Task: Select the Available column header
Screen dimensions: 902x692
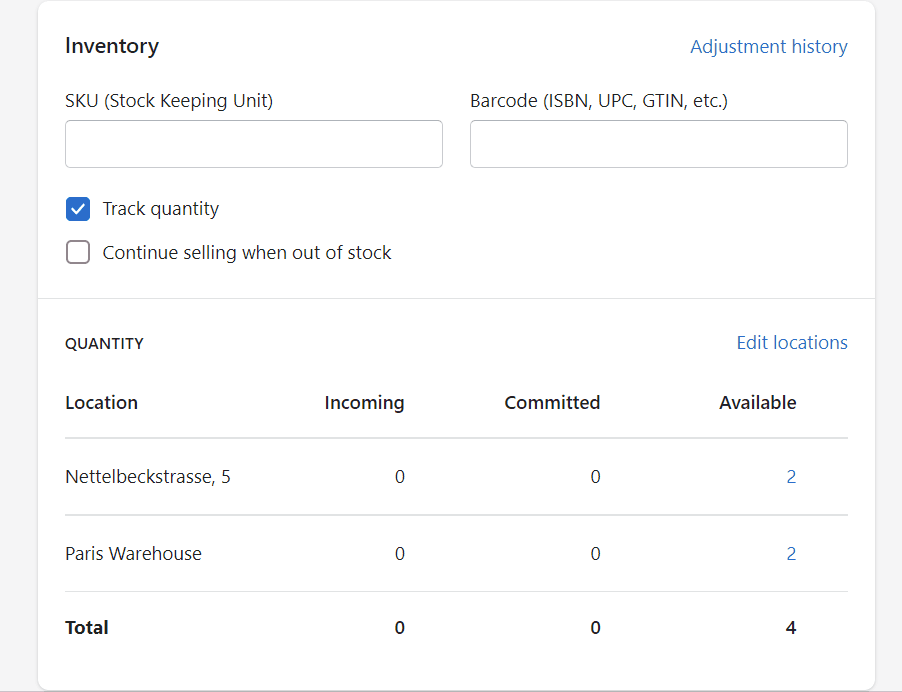Action: click(757, 403)
